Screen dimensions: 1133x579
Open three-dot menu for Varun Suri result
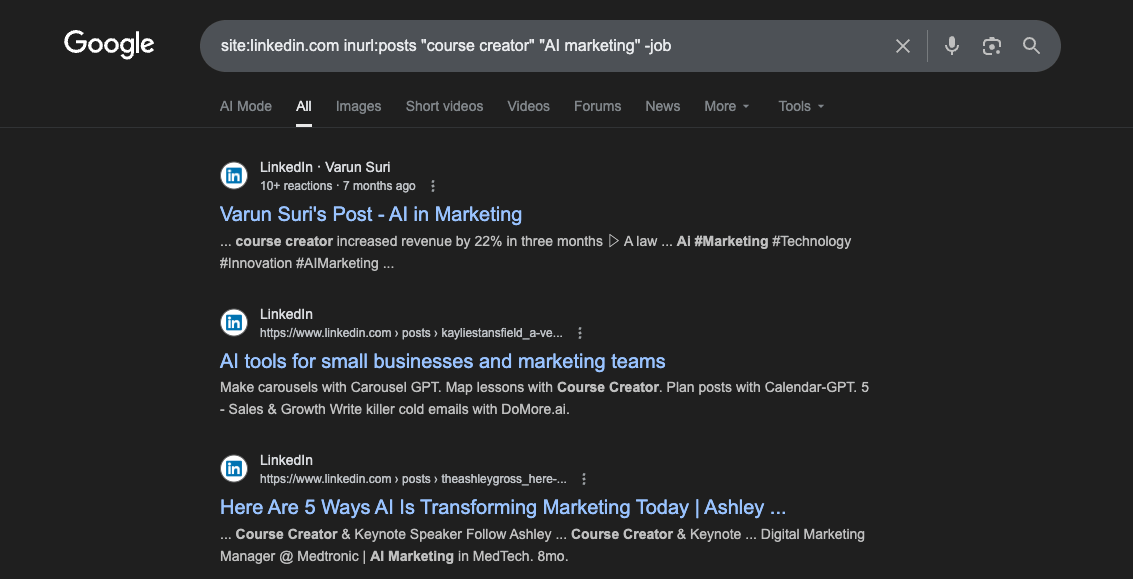(433, 186)
